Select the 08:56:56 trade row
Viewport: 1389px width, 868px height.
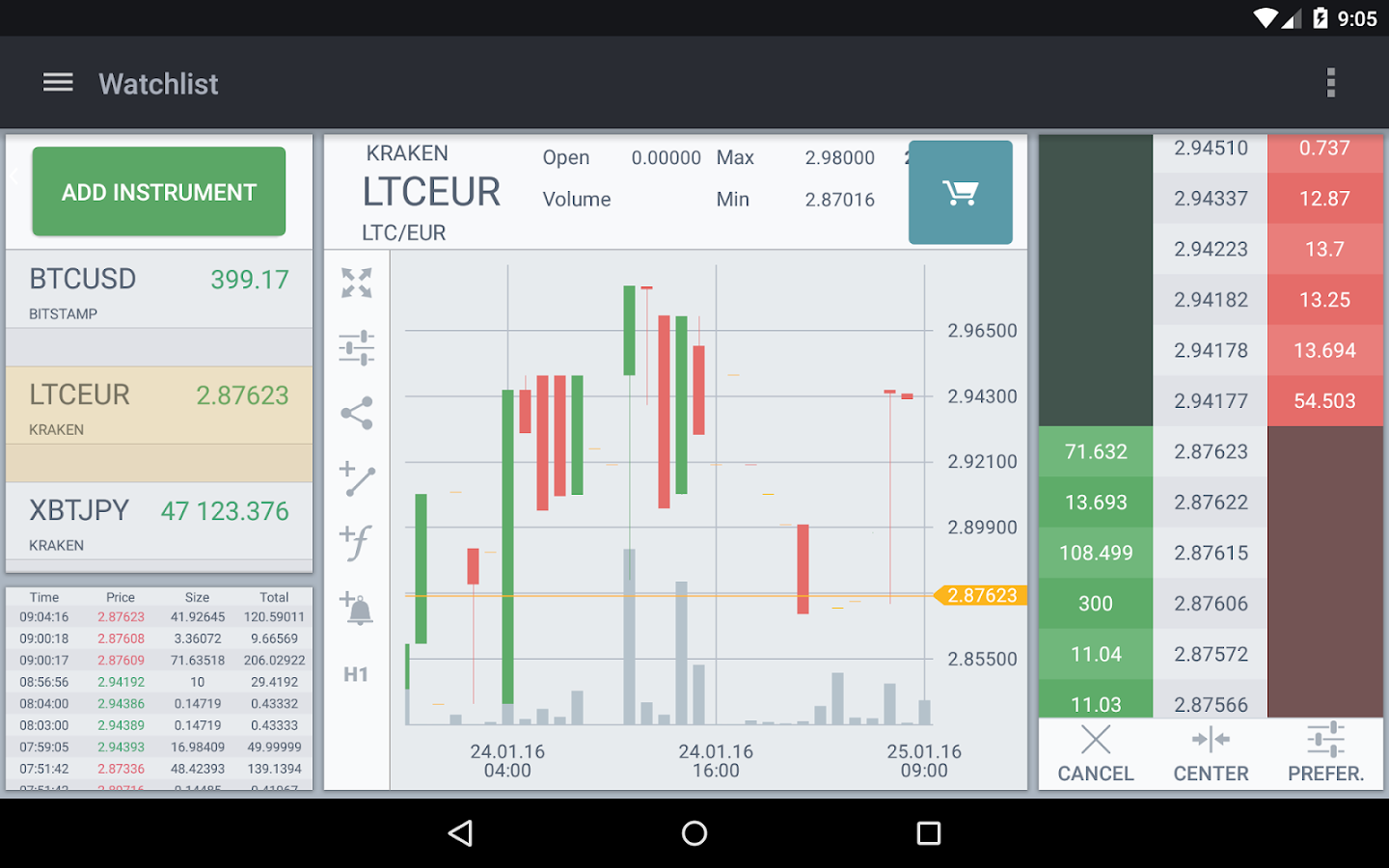point(159,682)
